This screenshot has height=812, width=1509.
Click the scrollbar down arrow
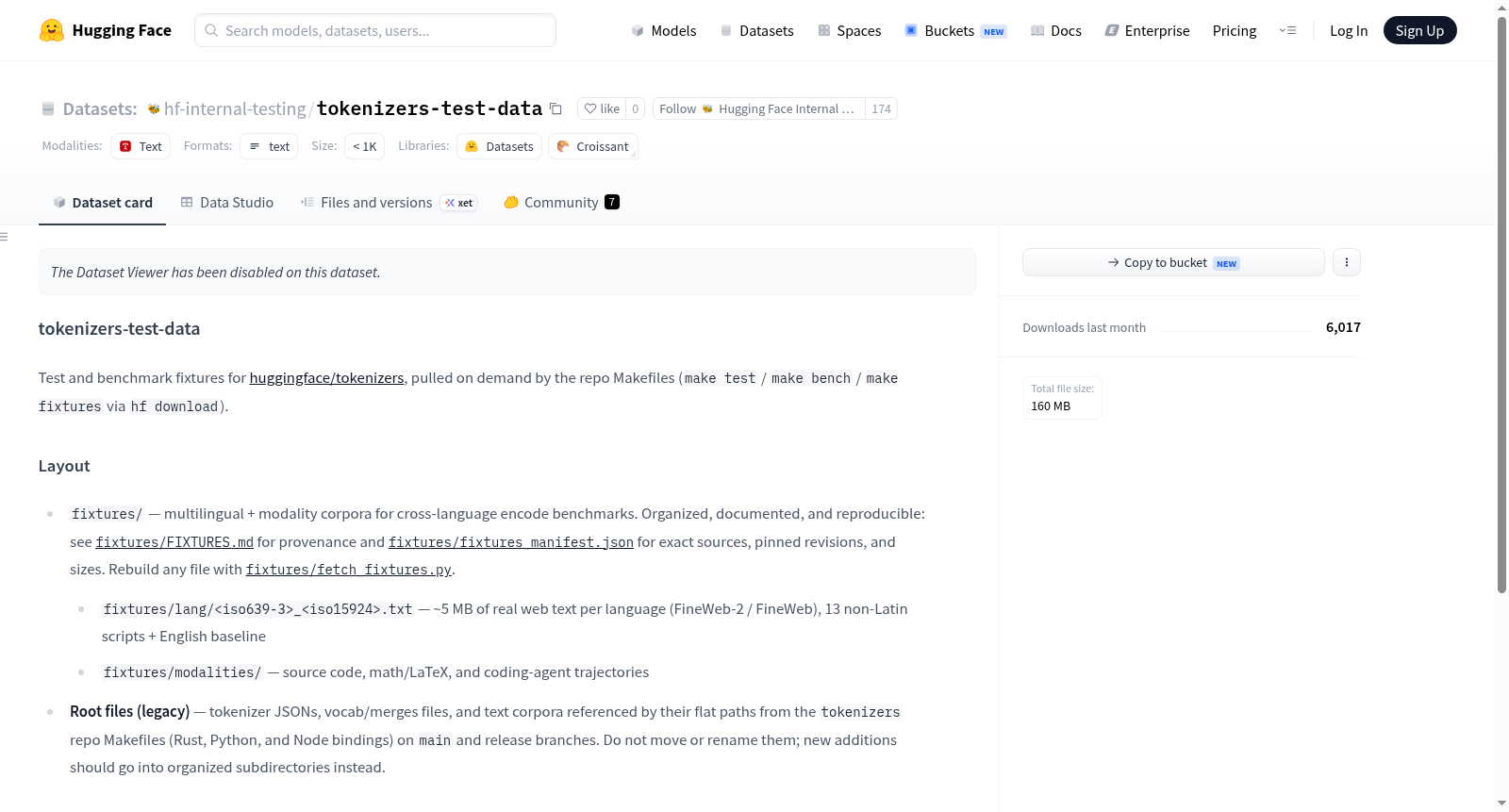(1502, 804)
